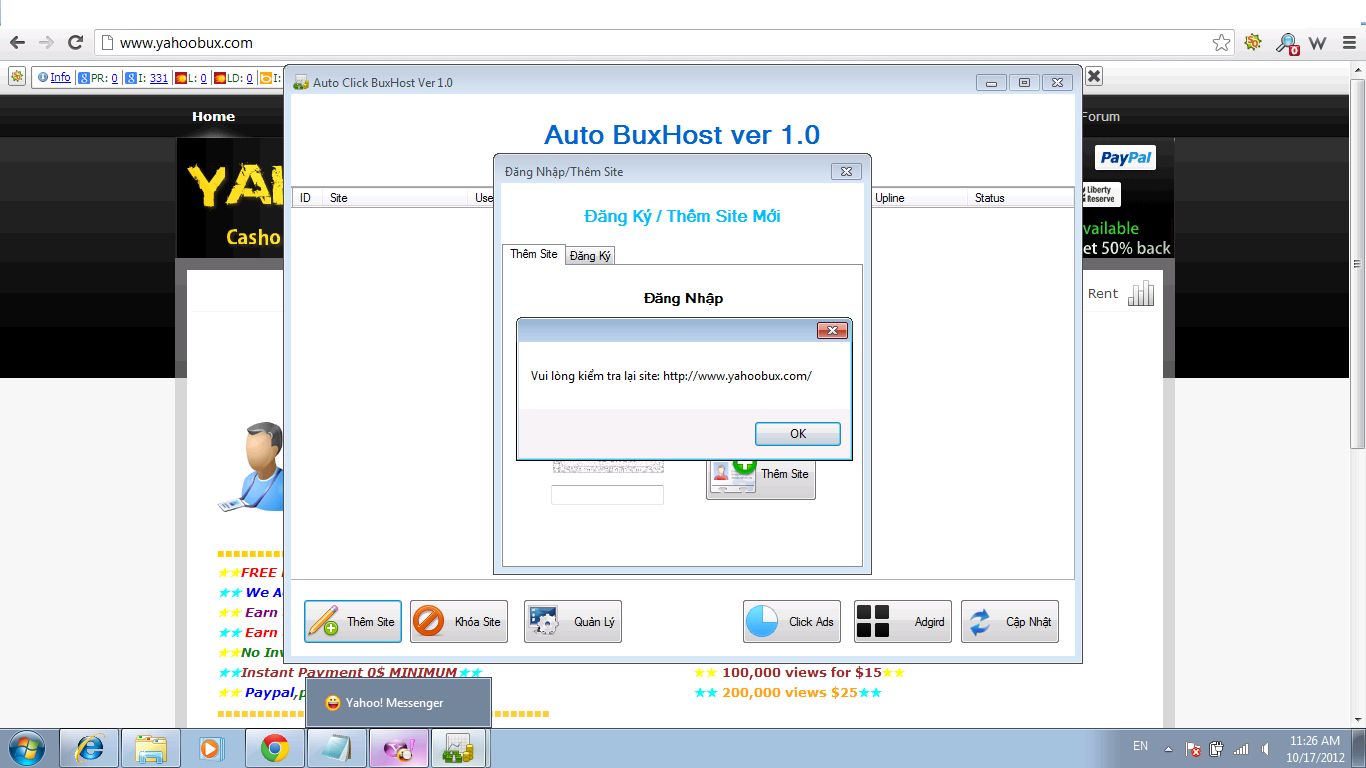Close the Đăng Nhập/Thêm Site dialog
This screenshot has width=1366, height=768.
(846, 171)
